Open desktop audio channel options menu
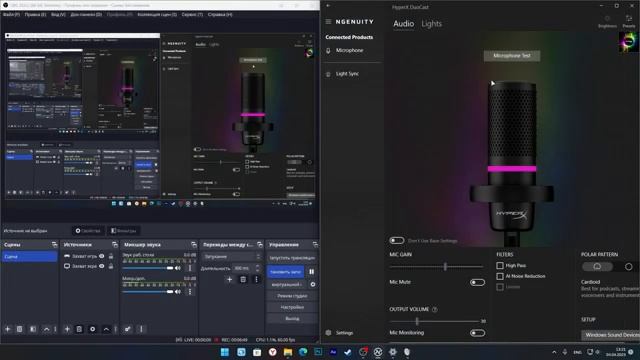Viewport: 640px width, 360px height. 190,268
